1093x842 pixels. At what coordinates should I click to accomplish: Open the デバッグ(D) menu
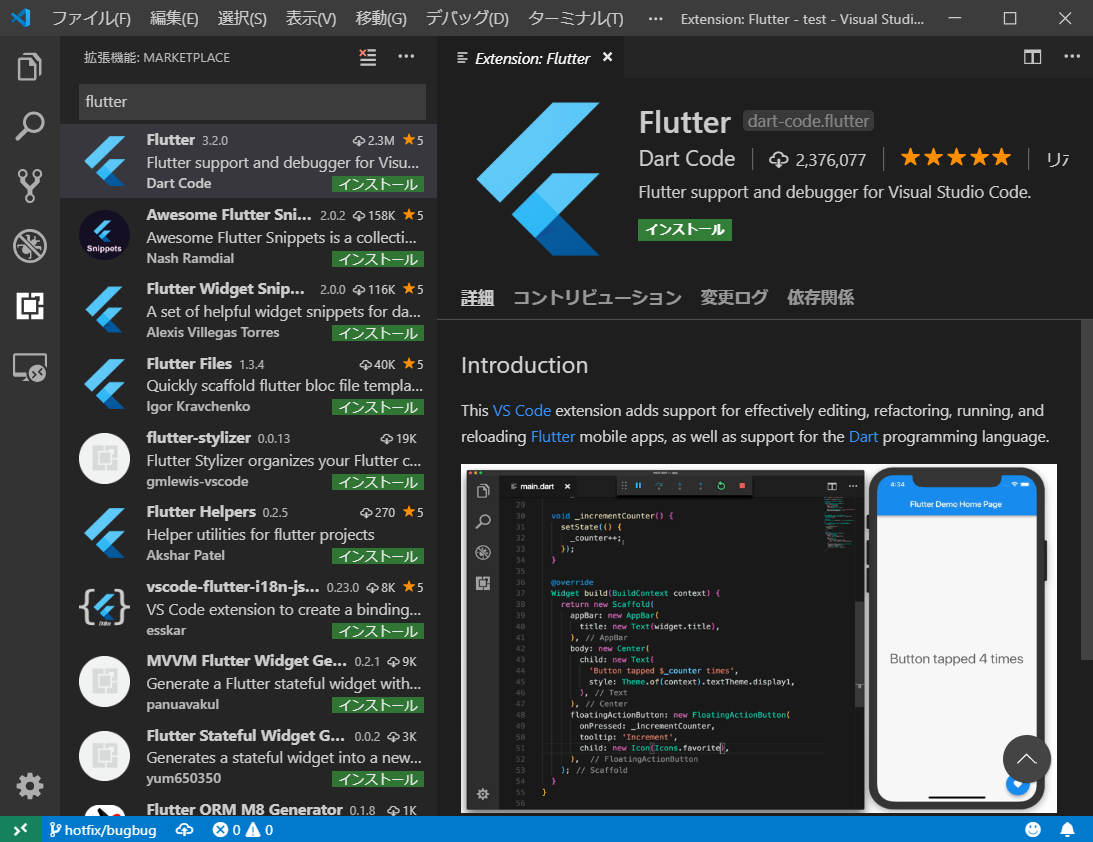click(x=467, y=18)
